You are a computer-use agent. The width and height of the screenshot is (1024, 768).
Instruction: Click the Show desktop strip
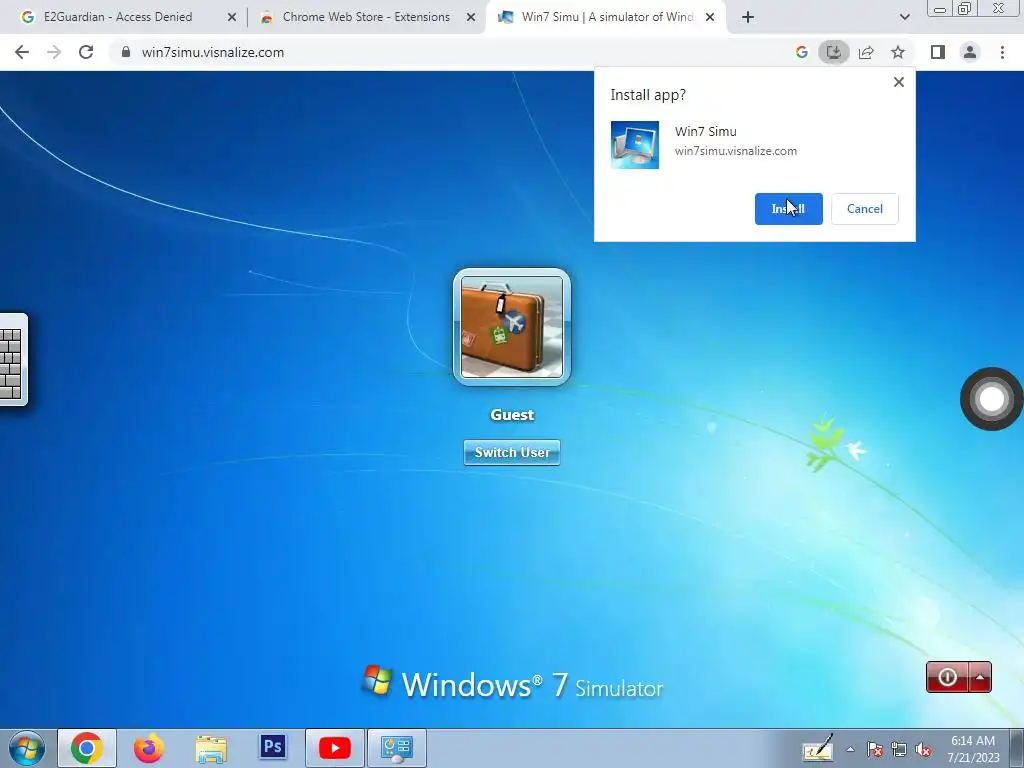tap(1017, 748)
